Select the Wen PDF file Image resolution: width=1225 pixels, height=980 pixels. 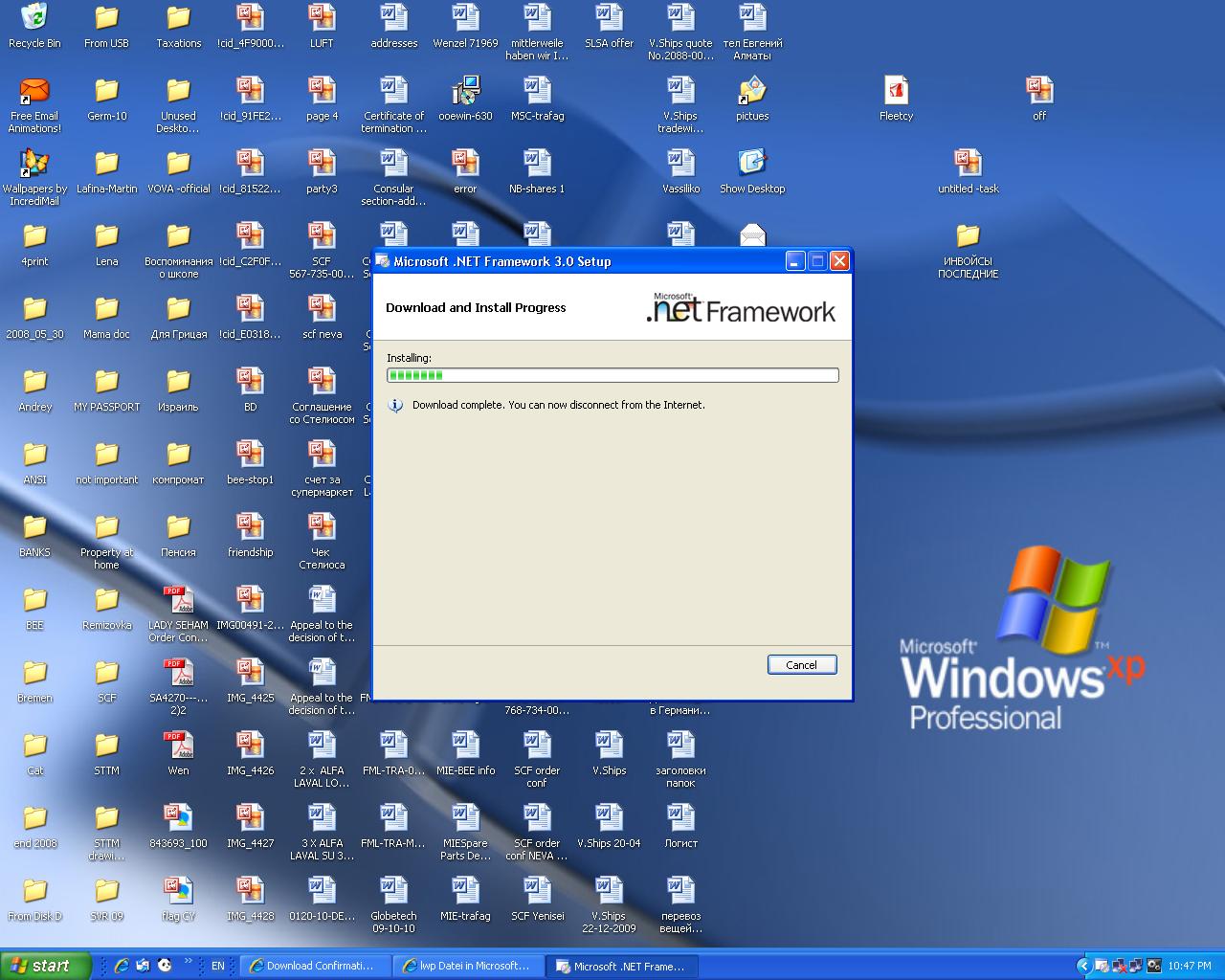click(x=178, y=753)
